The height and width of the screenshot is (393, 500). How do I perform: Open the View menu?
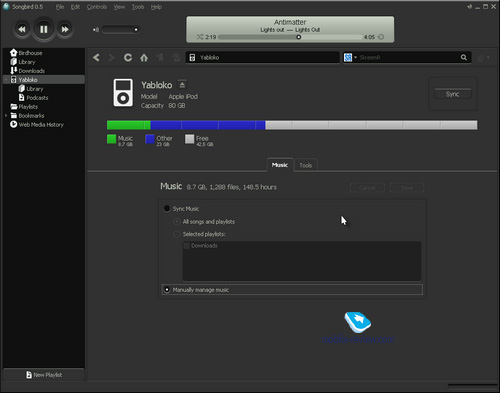pos(119,7)
